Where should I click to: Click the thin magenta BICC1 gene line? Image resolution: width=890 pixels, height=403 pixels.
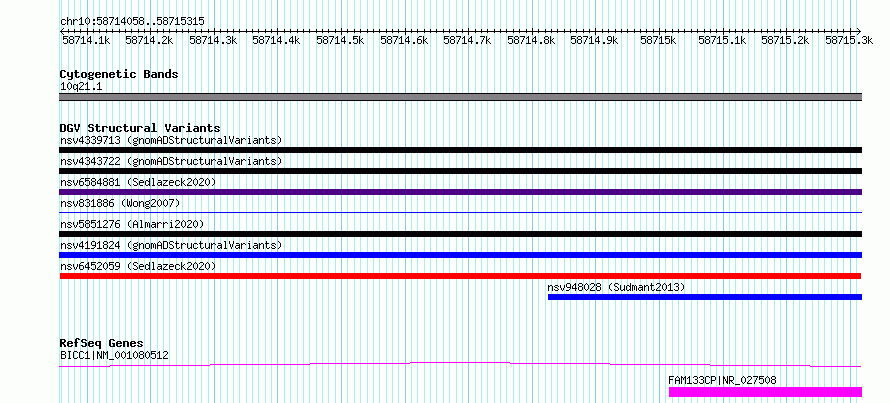(461, 364)
